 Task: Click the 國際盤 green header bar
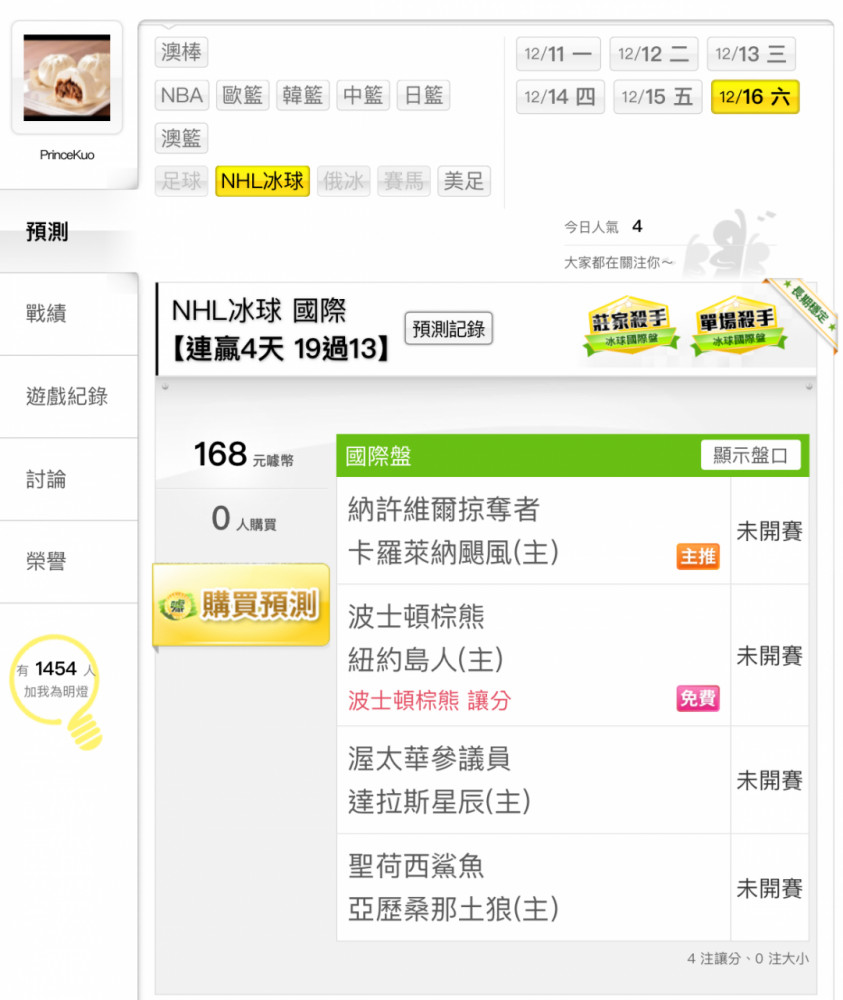(x=572, y=455)
